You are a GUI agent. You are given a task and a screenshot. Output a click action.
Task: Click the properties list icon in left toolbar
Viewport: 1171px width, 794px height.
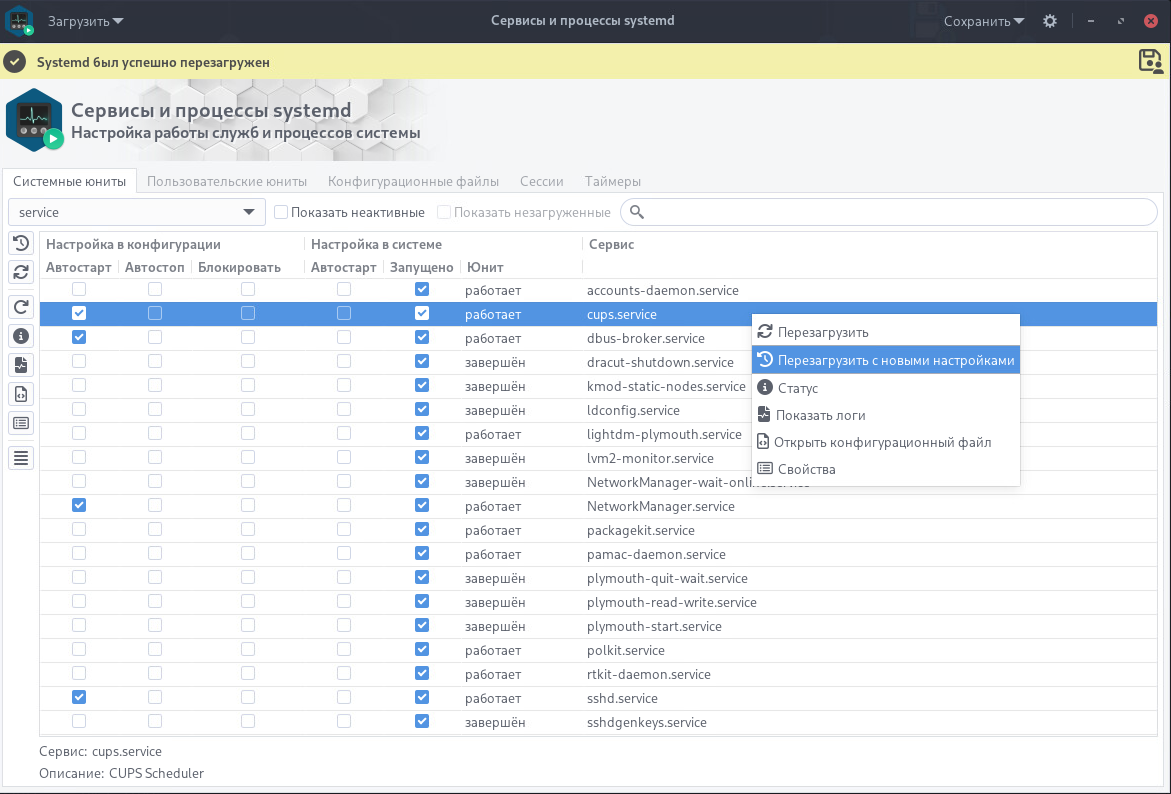click(21, 423)
